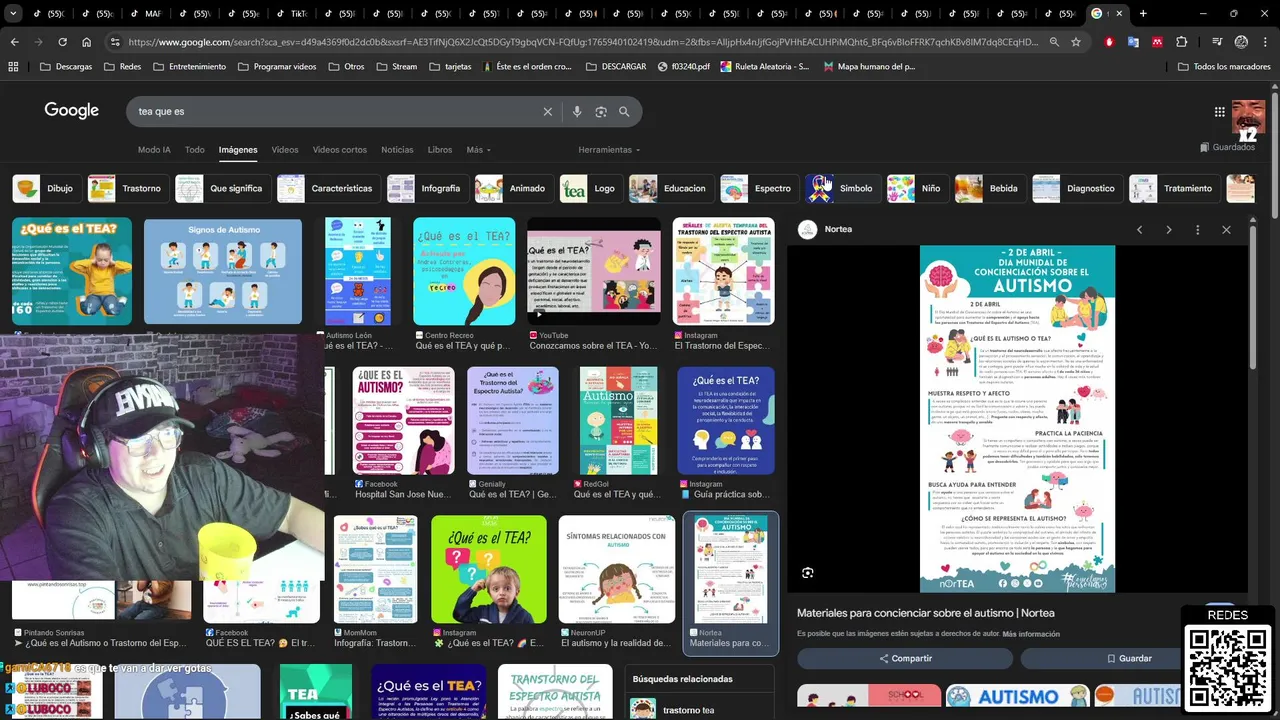Show previous image in preview panel

click(x=1139, y=230)
